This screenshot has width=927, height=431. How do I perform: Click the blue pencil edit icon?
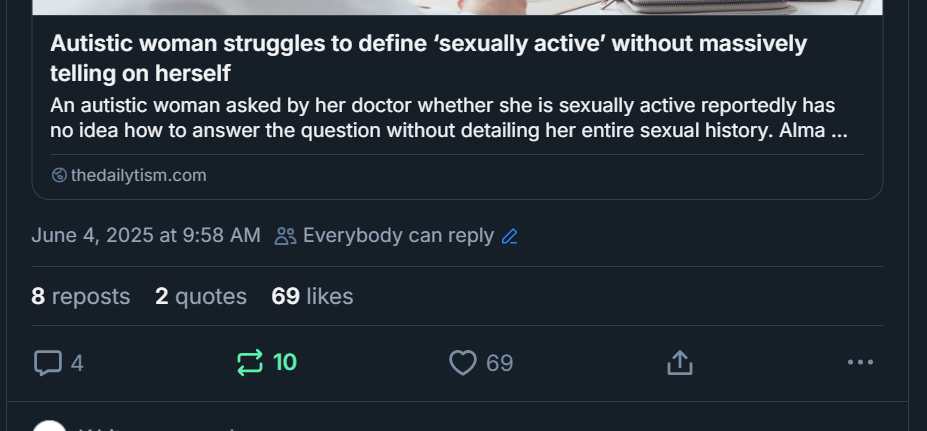pos(510,237)
